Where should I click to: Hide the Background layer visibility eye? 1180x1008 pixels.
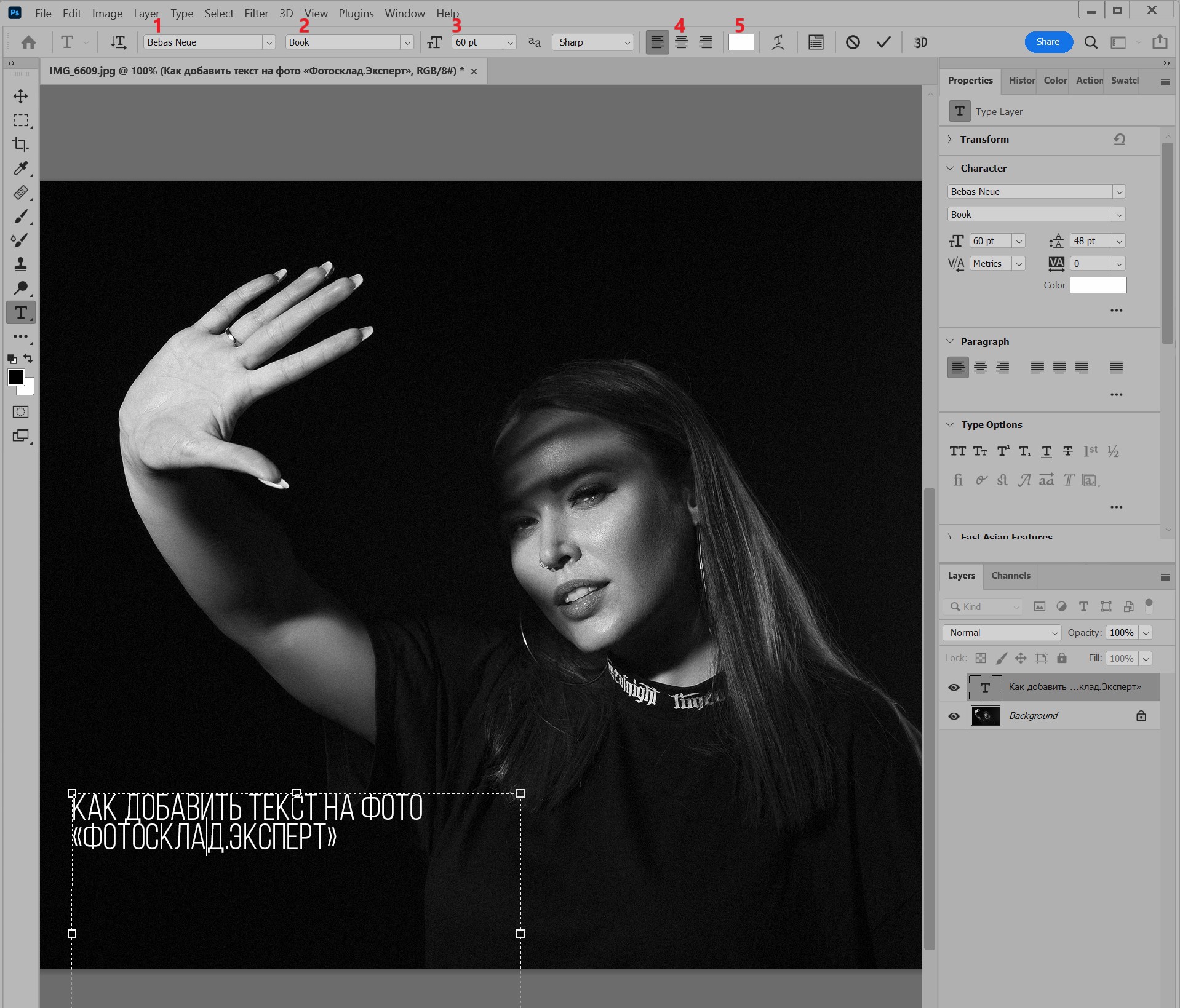click(x=954, y=716)
